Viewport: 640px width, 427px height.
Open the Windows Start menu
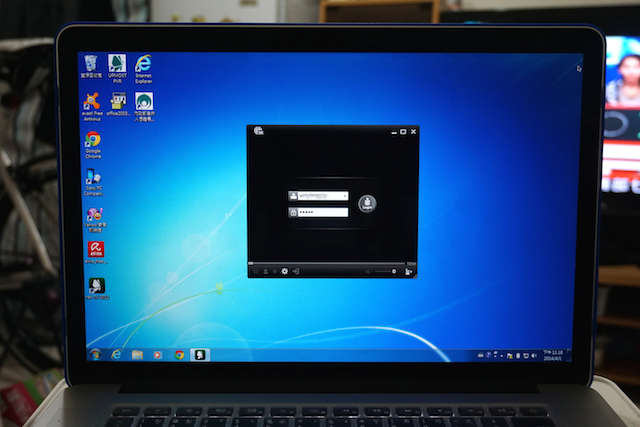pos(96,355)
